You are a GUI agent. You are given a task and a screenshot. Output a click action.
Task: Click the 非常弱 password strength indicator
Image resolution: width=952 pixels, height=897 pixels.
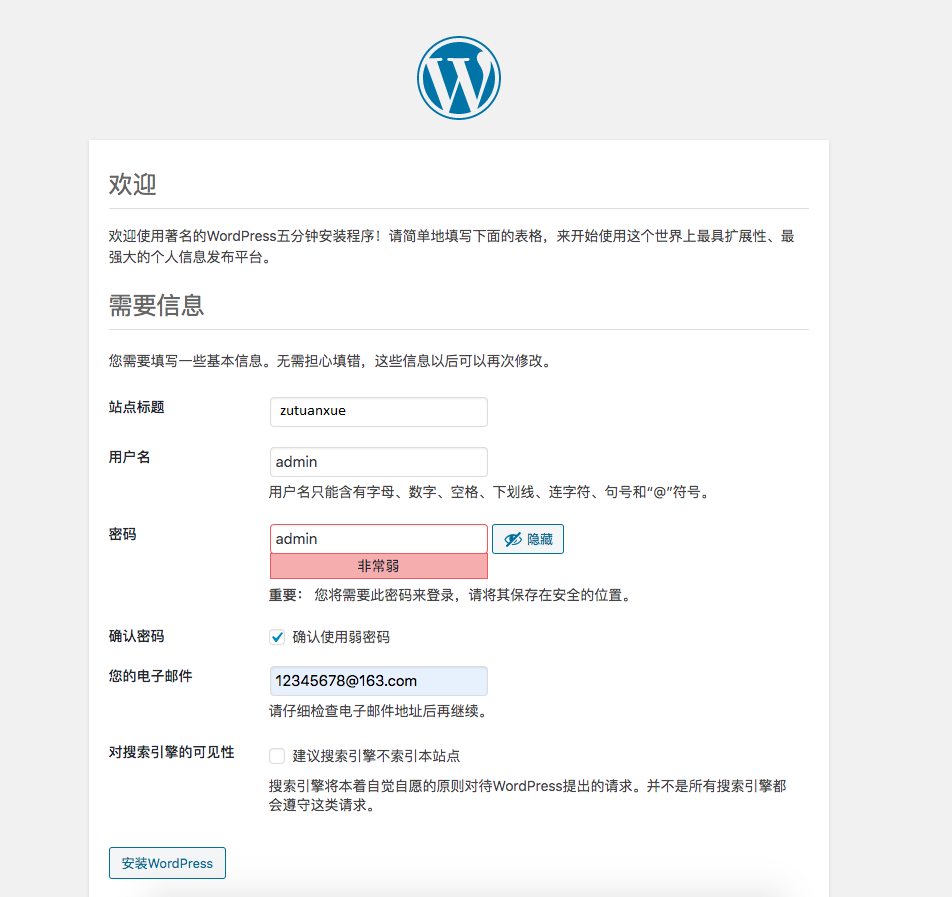point(378,567)
